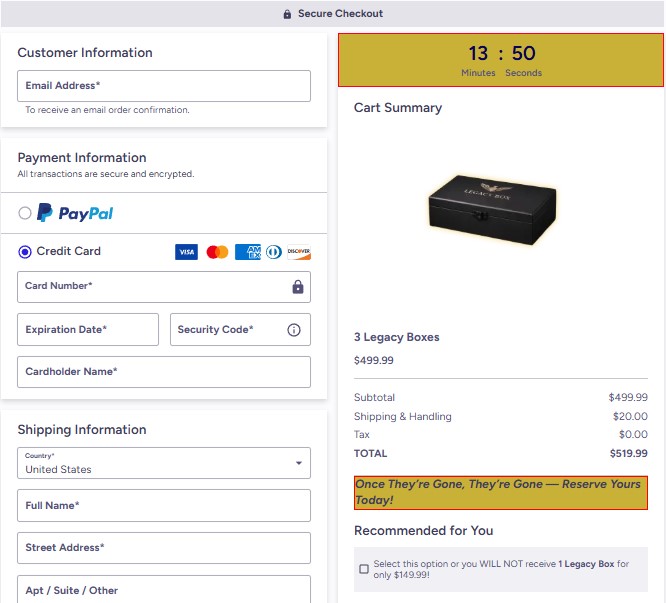Image resolution: width=666 pixels, height=603 pixels.
Task: Click the Visa card icon
Action: [x=186, y=252]
